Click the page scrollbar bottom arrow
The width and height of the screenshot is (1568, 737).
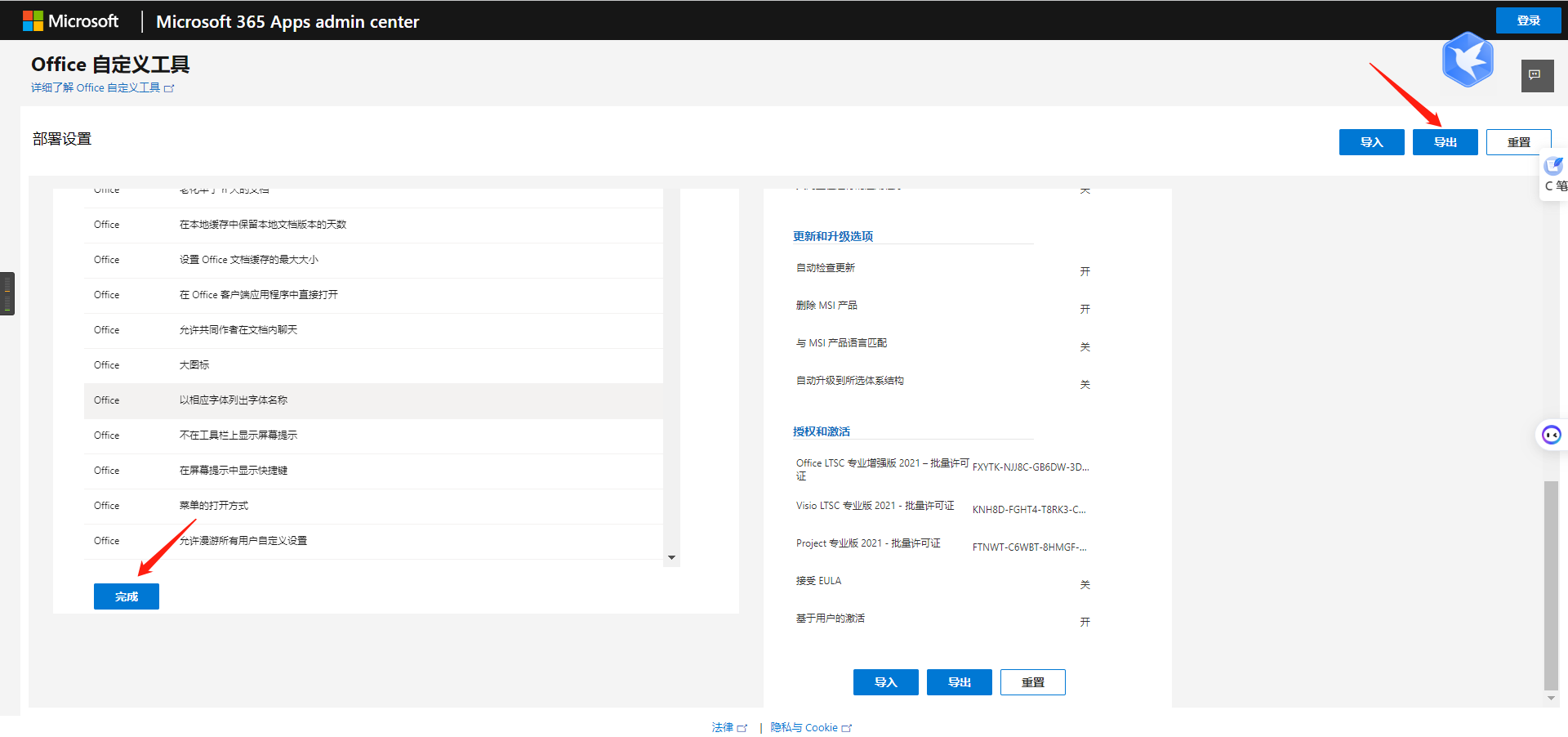coord(1551,699)
